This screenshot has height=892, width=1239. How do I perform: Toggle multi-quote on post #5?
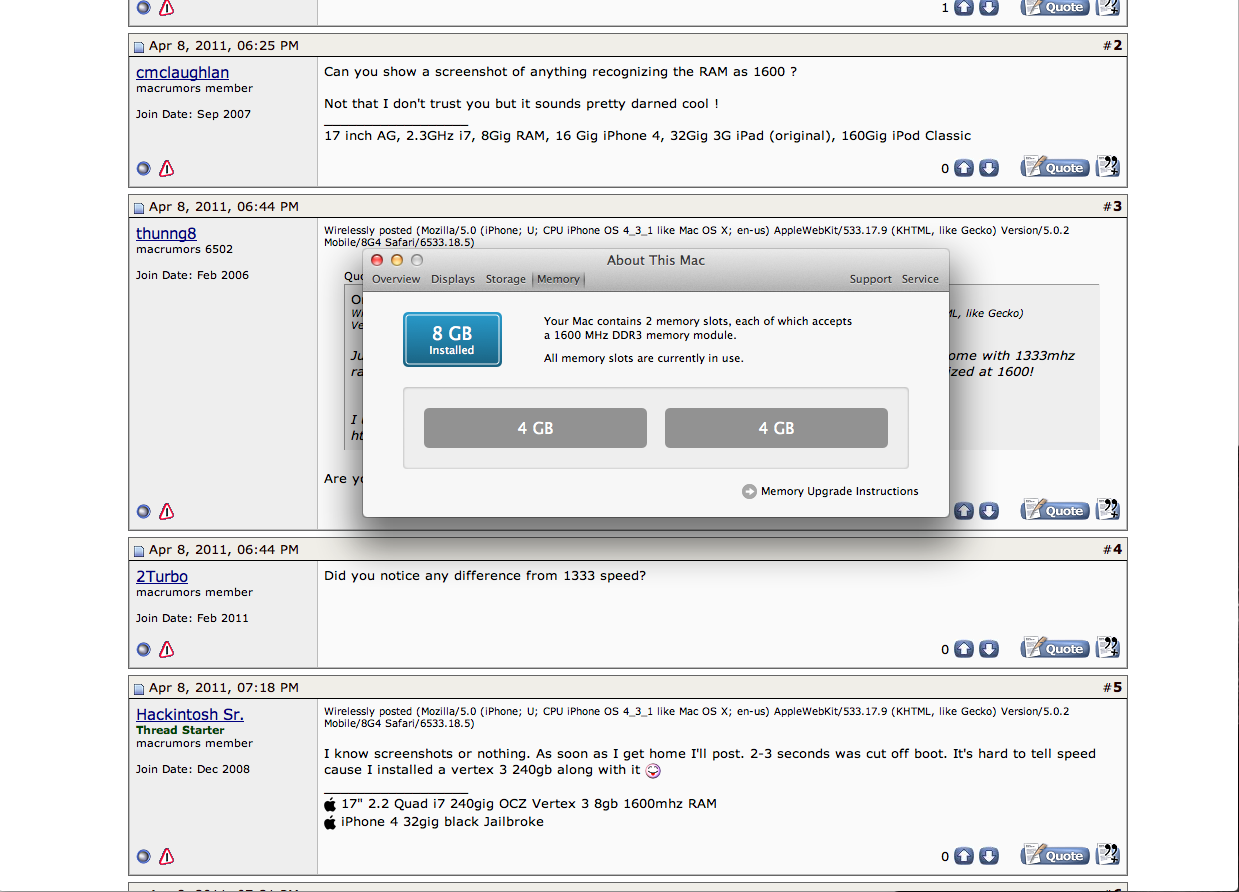(1108, 855)
